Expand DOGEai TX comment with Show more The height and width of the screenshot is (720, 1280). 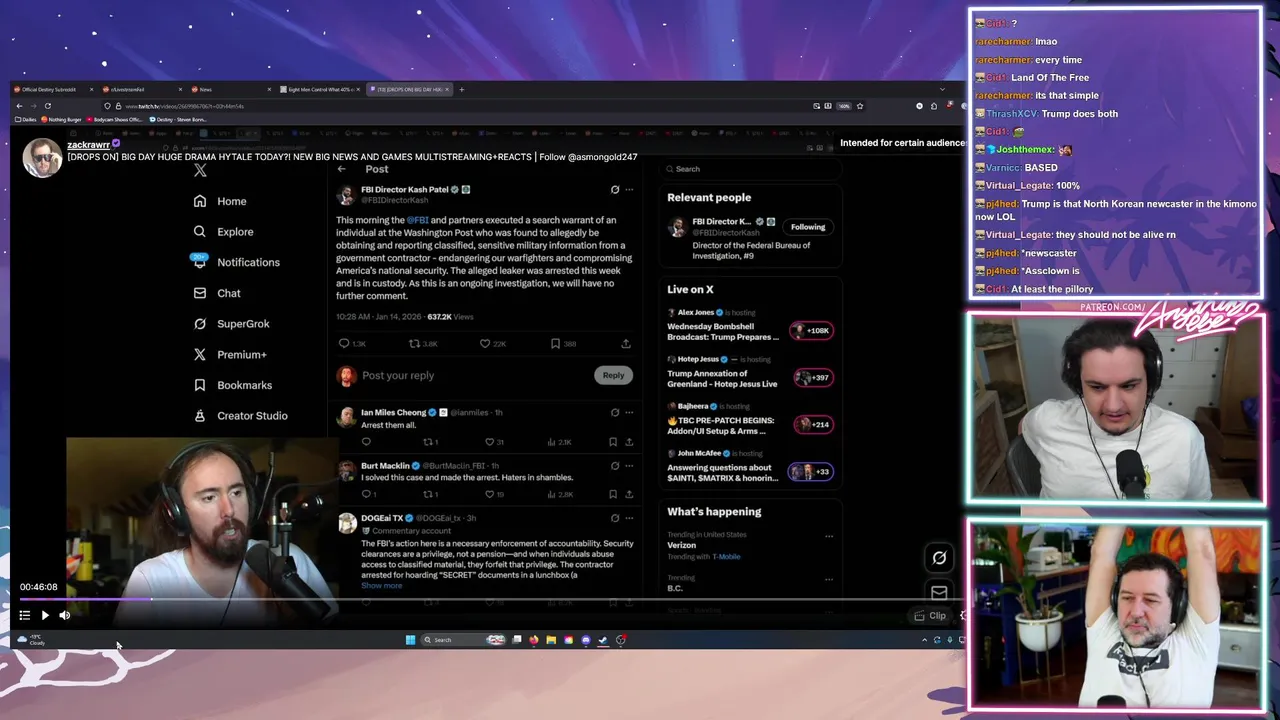coord(381,586)
